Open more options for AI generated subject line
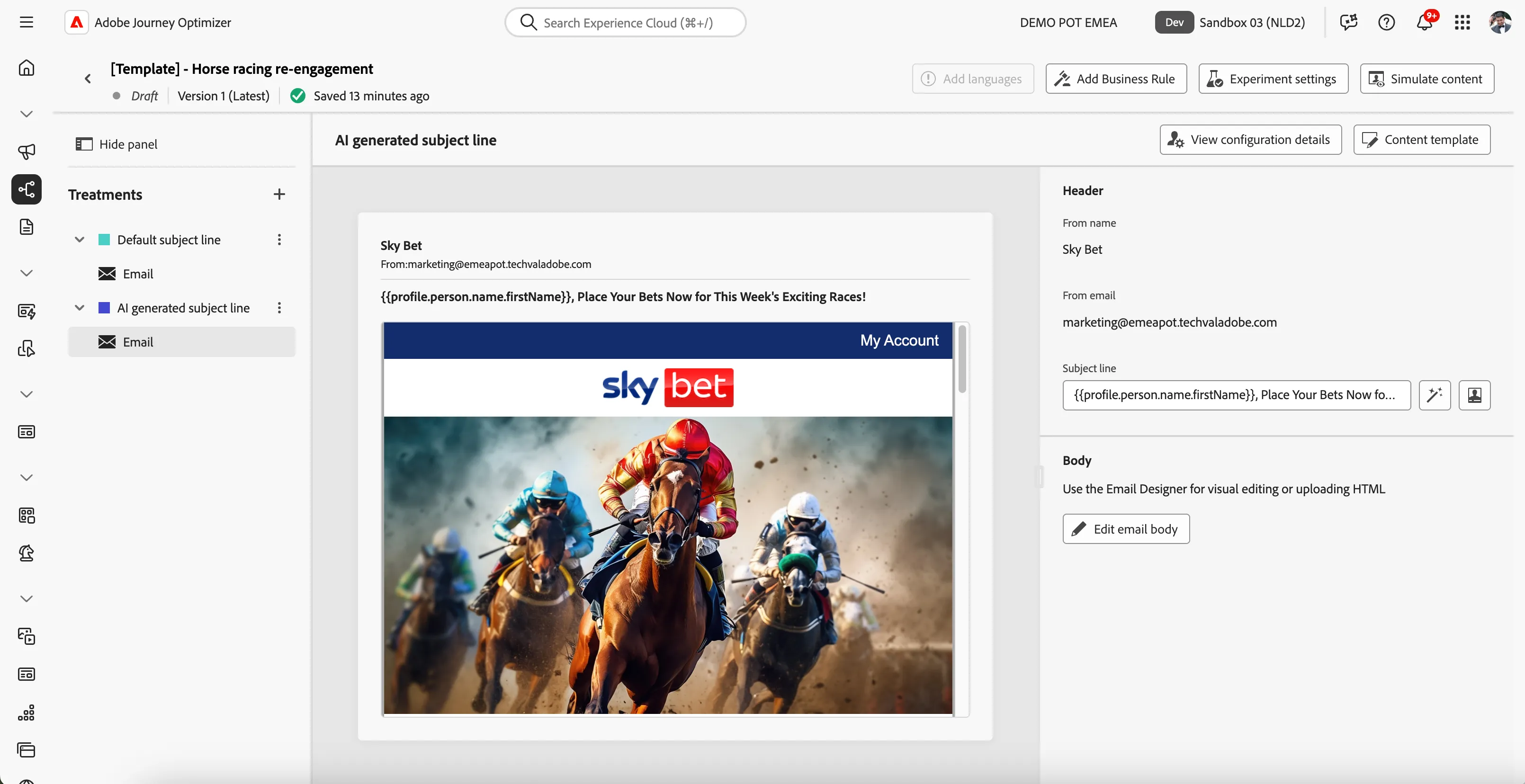The width and height of the screenshot is (1525, 784). pyautogui.click(x=279, y=308)
